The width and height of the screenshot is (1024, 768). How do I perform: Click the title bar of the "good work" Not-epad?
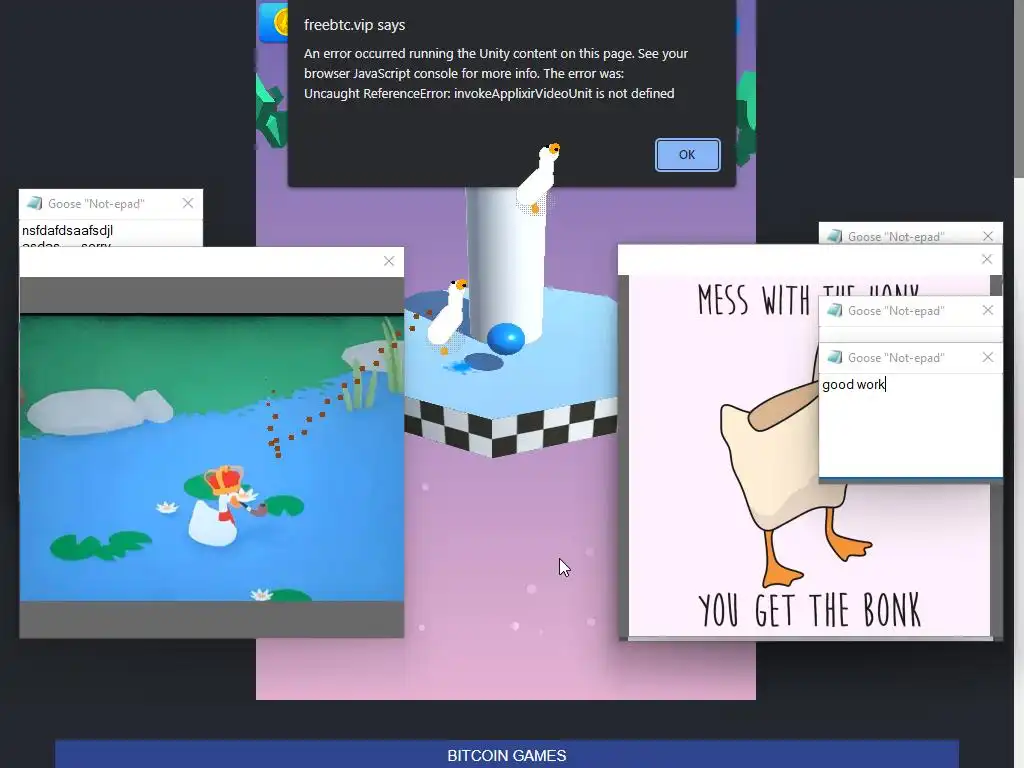910,357
